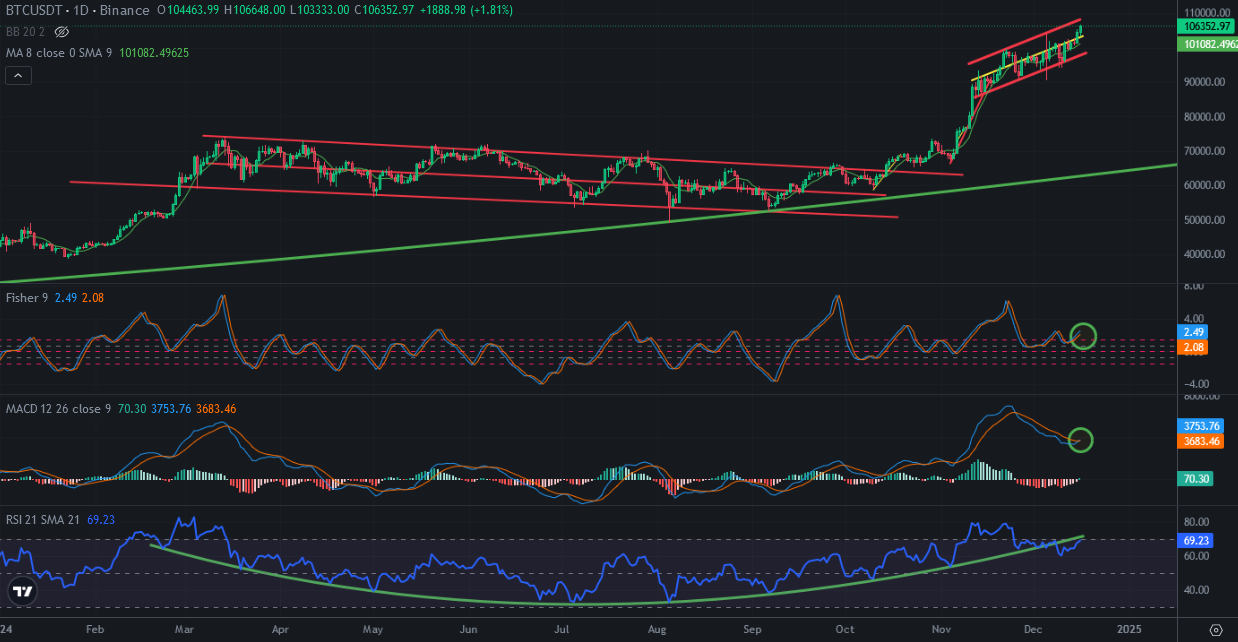The image size is (1238, 642).
Task: Click the 60000.00 price axis label
Action: [x=1206, y=185]
